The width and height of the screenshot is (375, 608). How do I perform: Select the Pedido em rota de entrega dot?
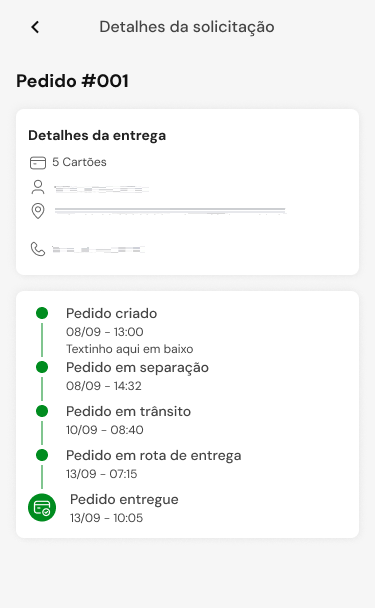click(42, 455)
